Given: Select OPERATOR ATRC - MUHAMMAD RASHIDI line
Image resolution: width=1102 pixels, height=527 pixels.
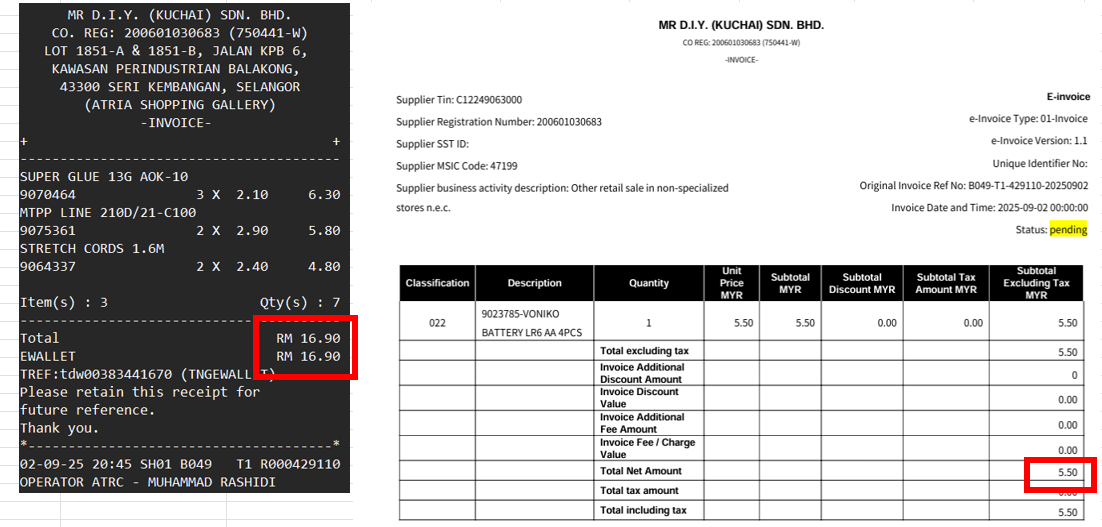Looking at the screenshot, I should pyautogui.click(x=148, y=483).
